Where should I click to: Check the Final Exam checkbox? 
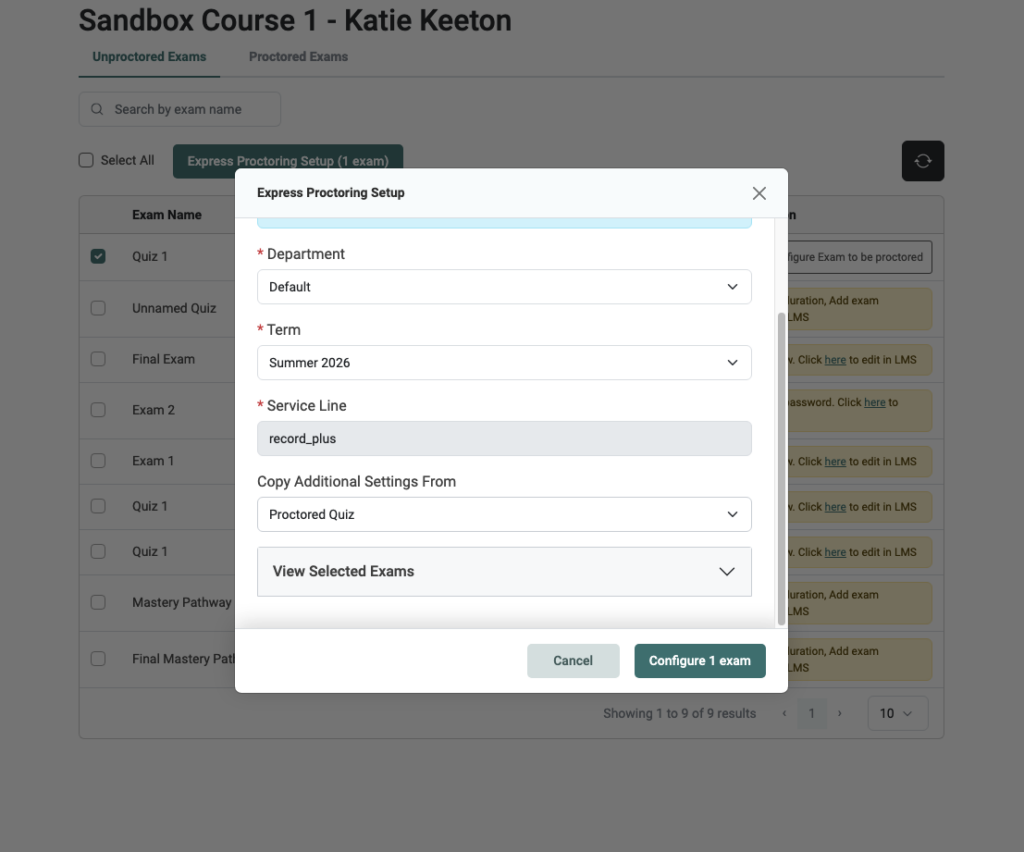pos(98,359)
